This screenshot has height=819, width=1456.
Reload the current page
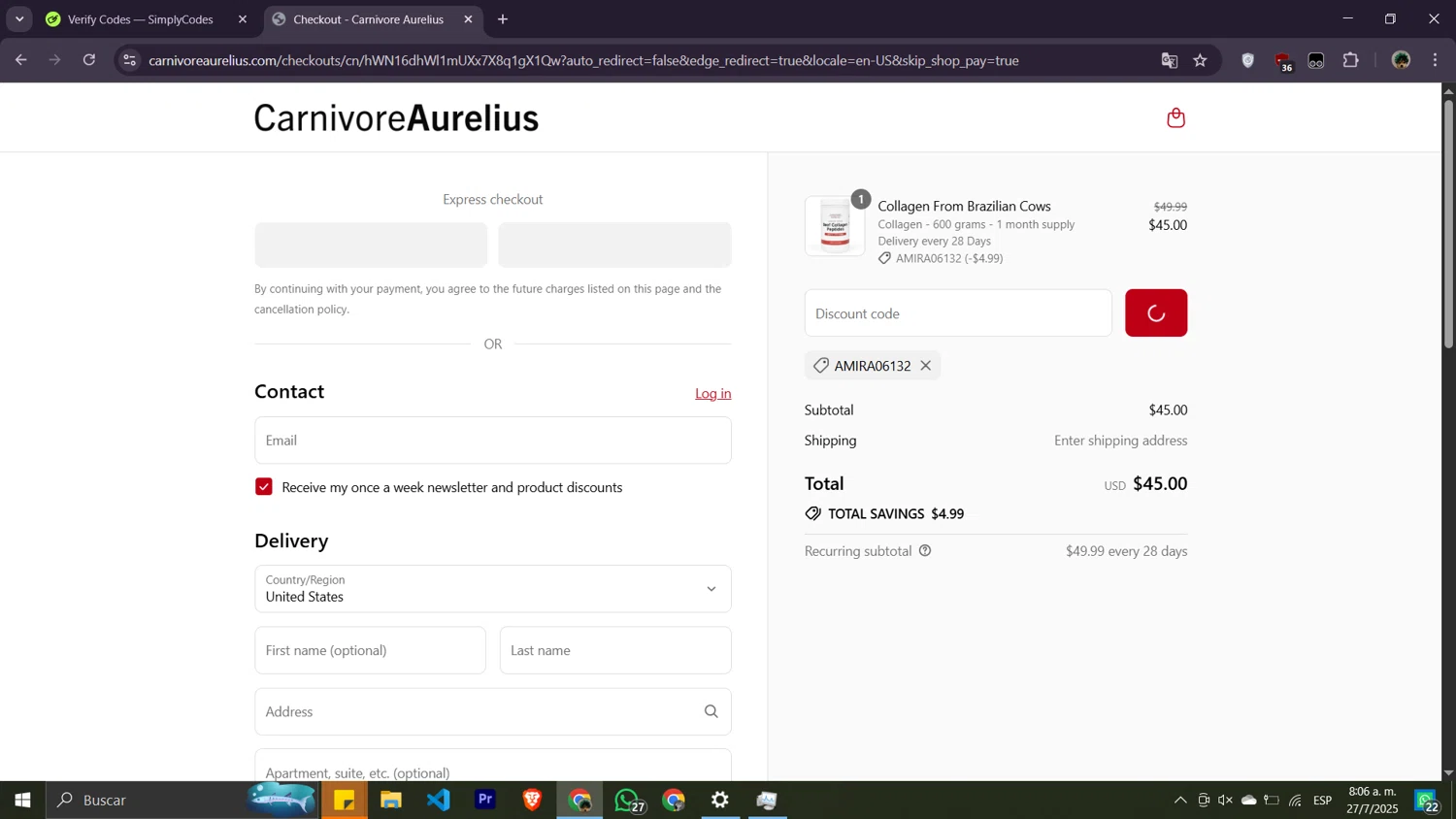tap(89, 60)
